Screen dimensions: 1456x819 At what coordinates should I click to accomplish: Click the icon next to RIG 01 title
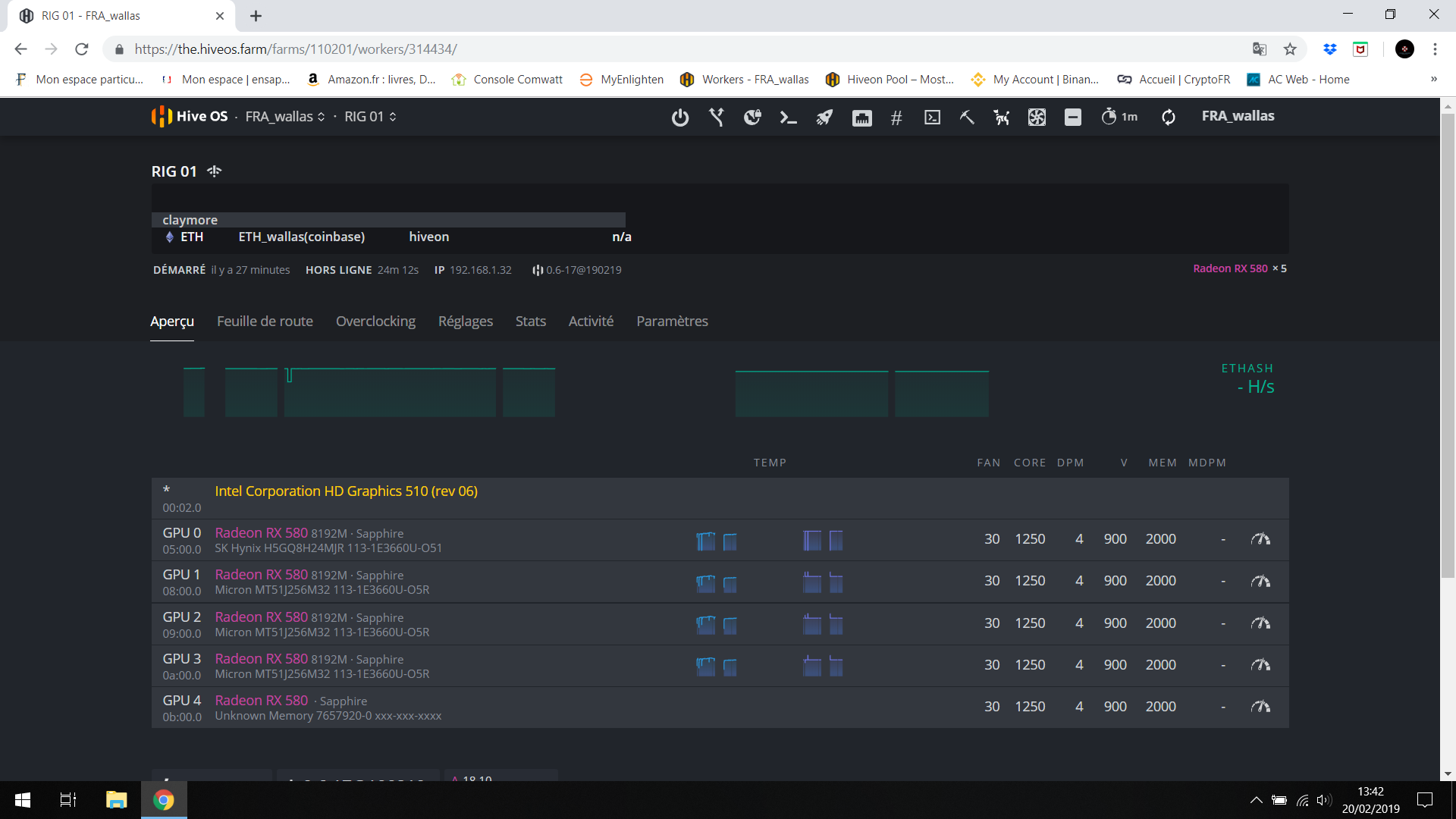(215, 171)
